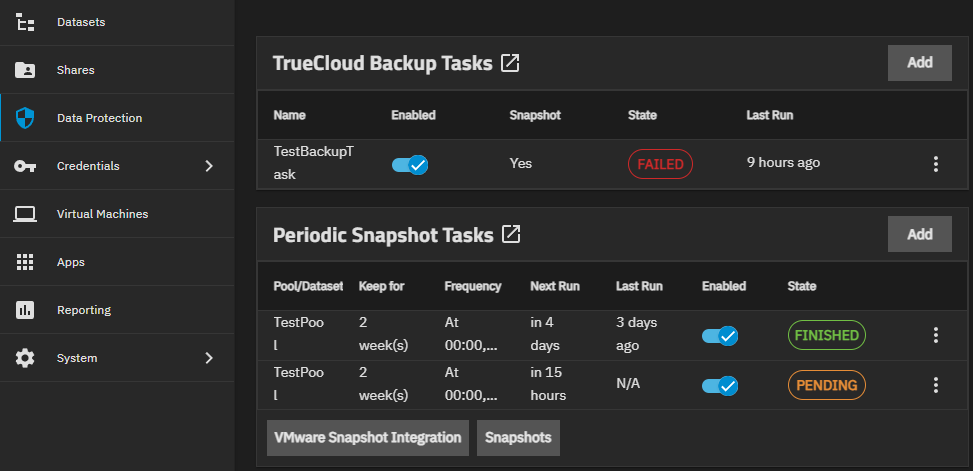
Task: Click the Reporting chart icon
Action: pos(26,310)
